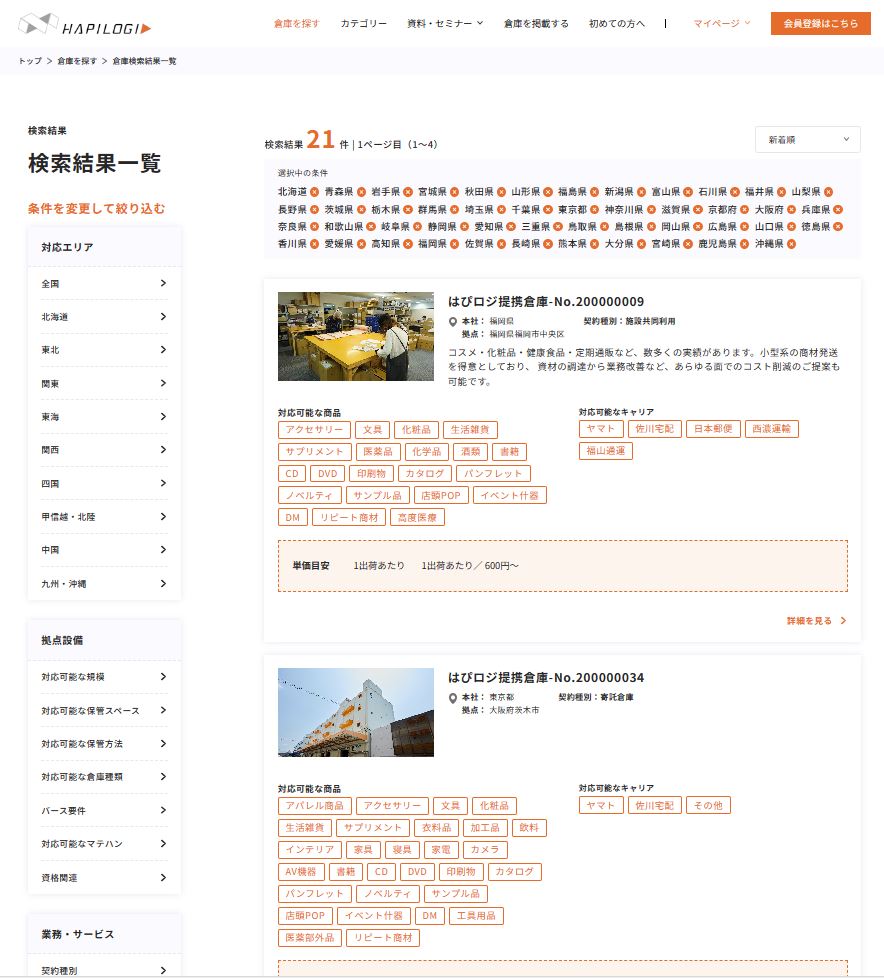Go to 倉庫を探す in top navigation
884x978 pixels.
[296, 24]
